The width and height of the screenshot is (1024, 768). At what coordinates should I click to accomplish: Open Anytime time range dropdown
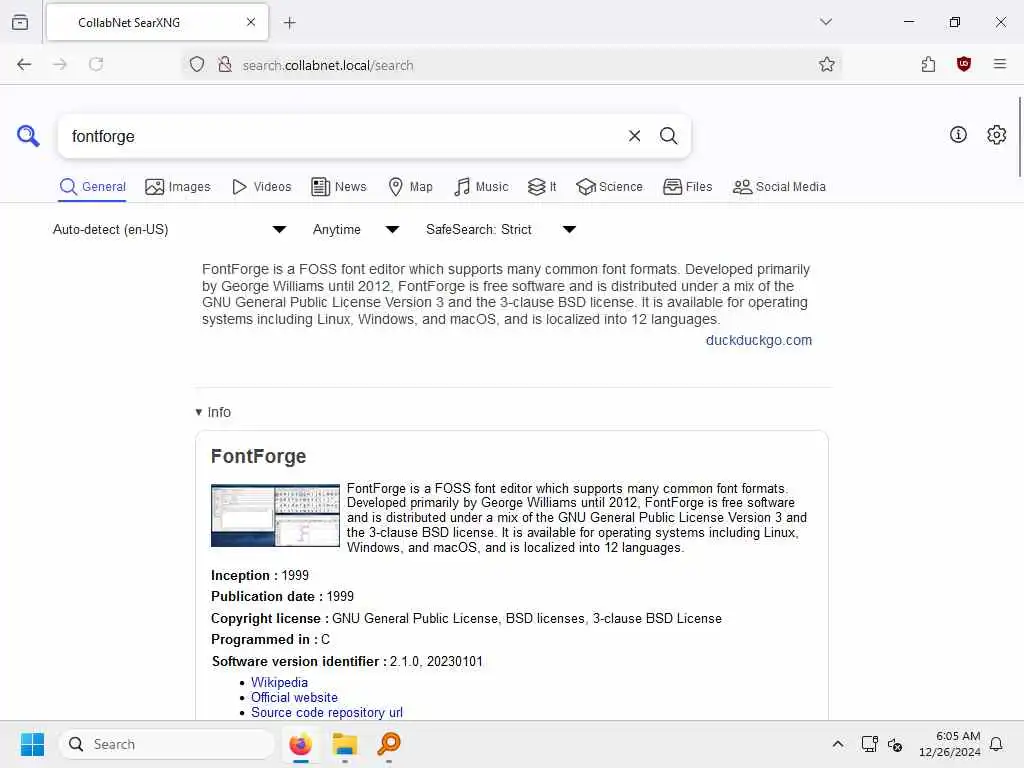click(356, 229)
